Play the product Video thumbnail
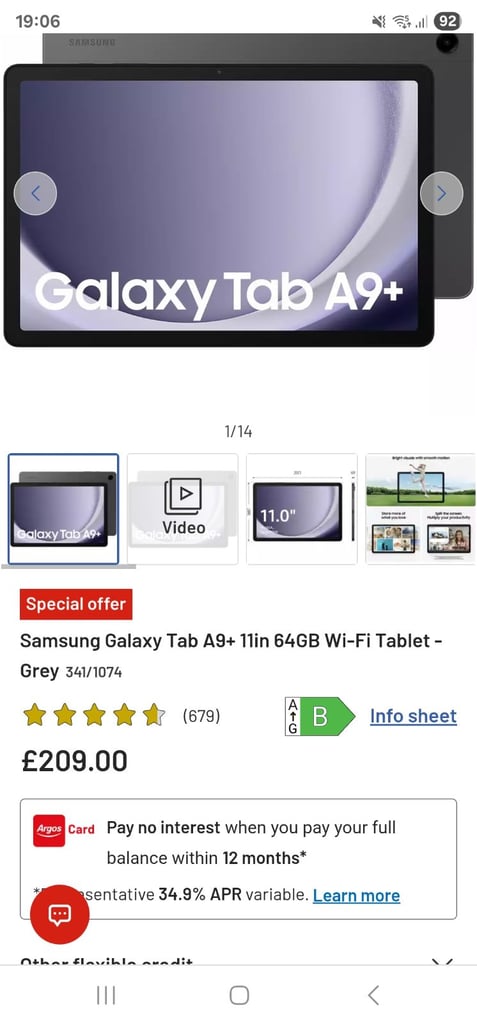Screen dimensions: 477x1024 (183, 509)
